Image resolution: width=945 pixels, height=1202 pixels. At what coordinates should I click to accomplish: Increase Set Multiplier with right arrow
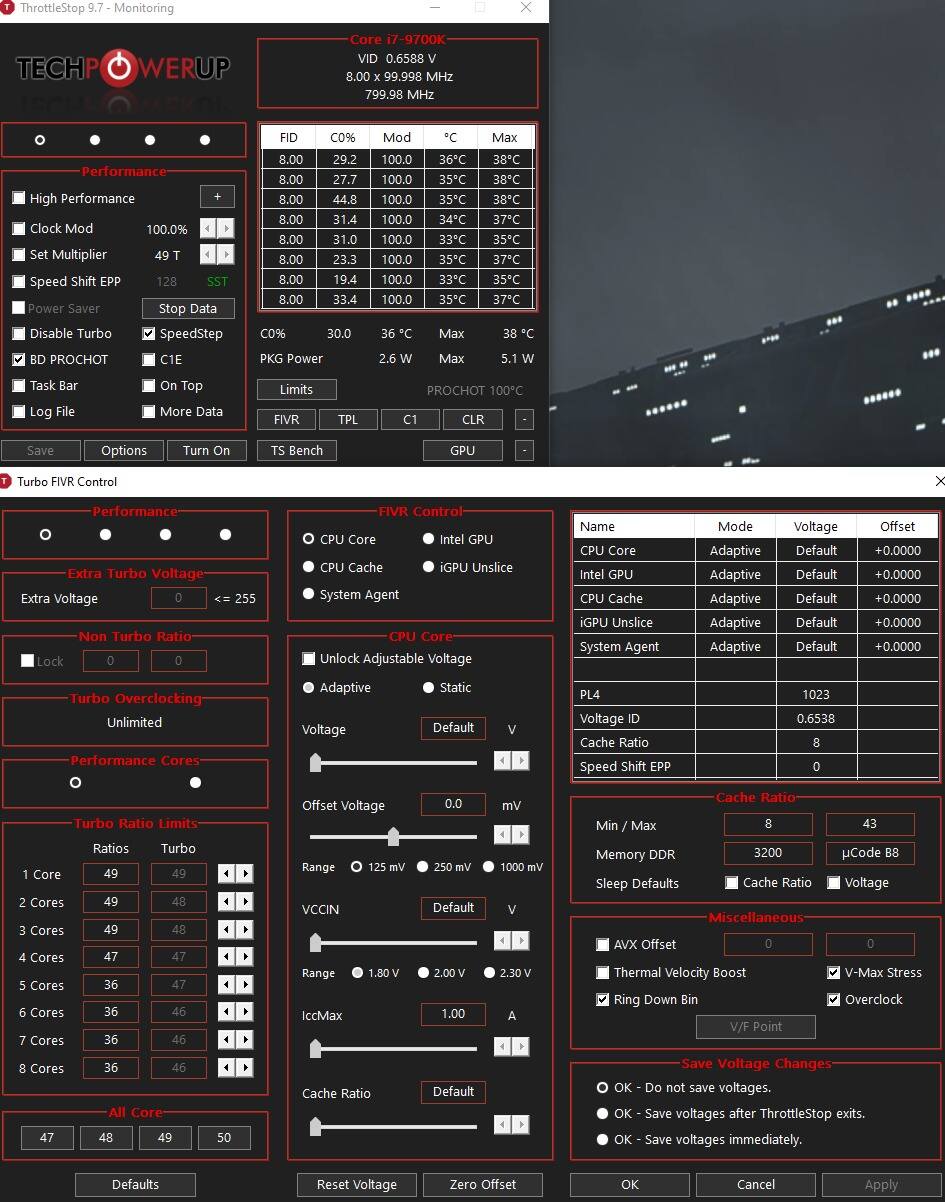(x=226, y=254)
